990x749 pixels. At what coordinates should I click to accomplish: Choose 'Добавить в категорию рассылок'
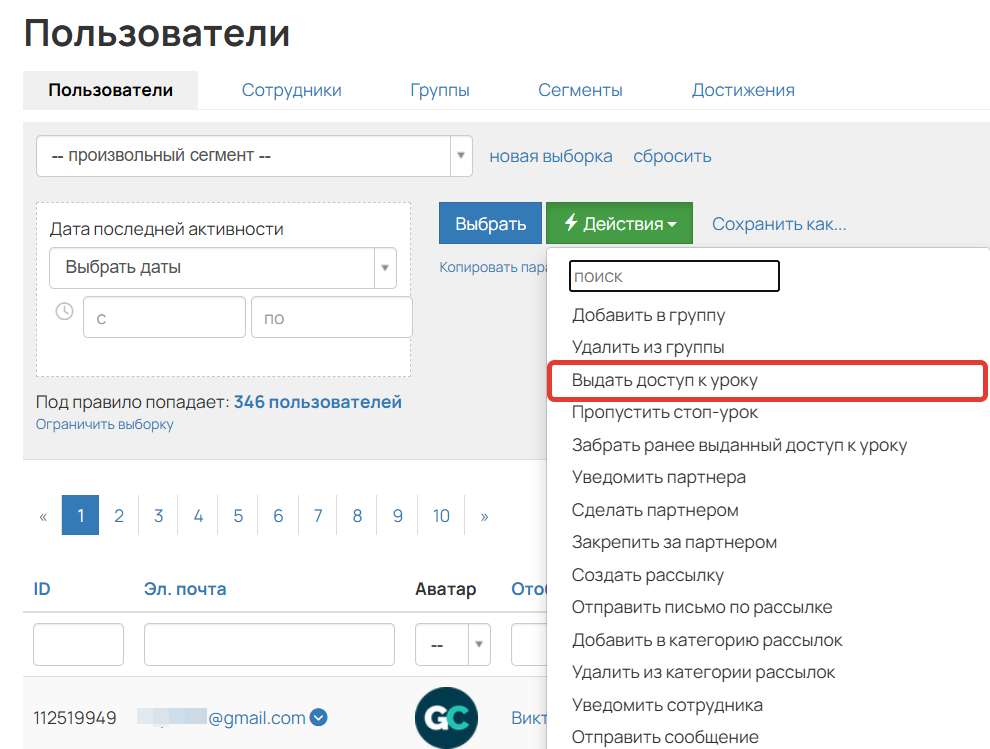tap(707, 640)
